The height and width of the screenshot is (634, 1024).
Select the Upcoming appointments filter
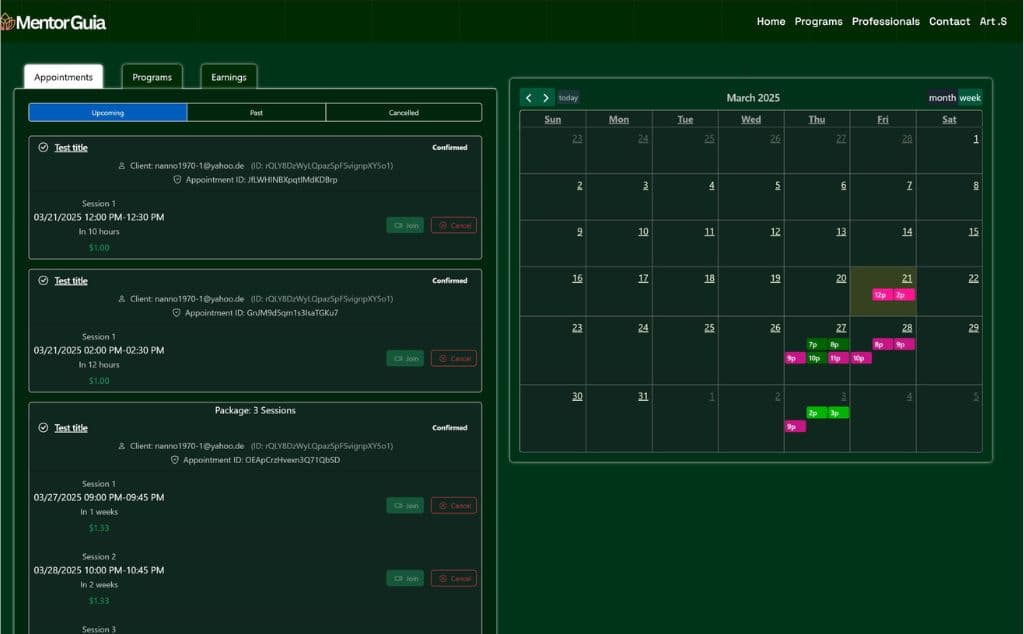[108, 112]
